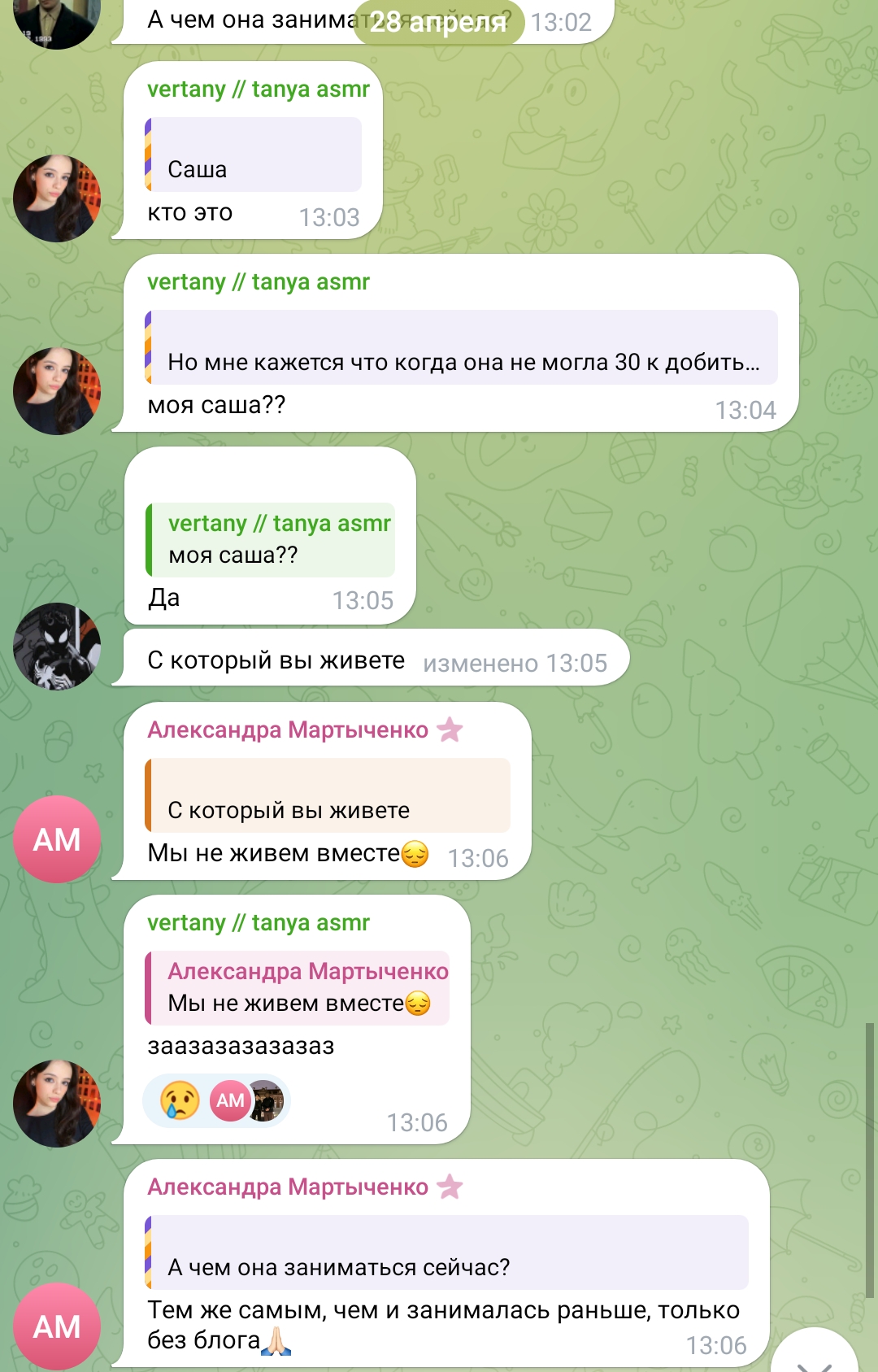Open quoted 'А чем она заниматься сейчас?' reply
878x1372 pixels.
point(446,1252)
